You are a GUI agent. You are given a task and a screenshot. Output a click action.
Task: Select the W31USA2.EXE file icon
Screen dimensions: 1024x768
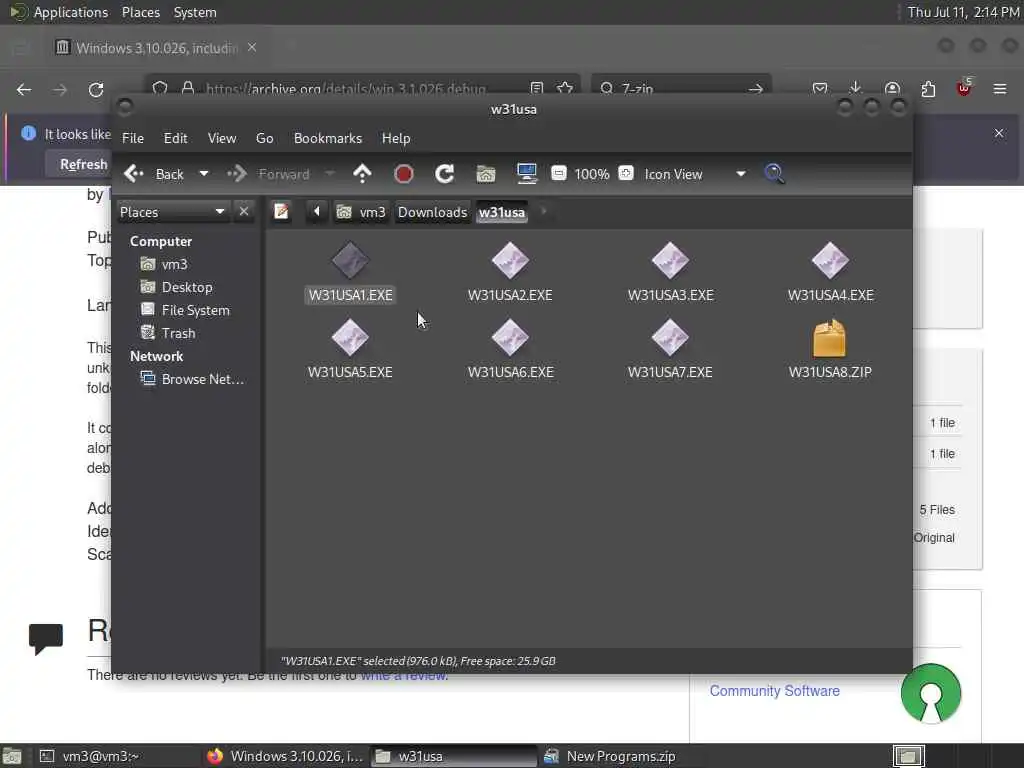tap(510, 261)
